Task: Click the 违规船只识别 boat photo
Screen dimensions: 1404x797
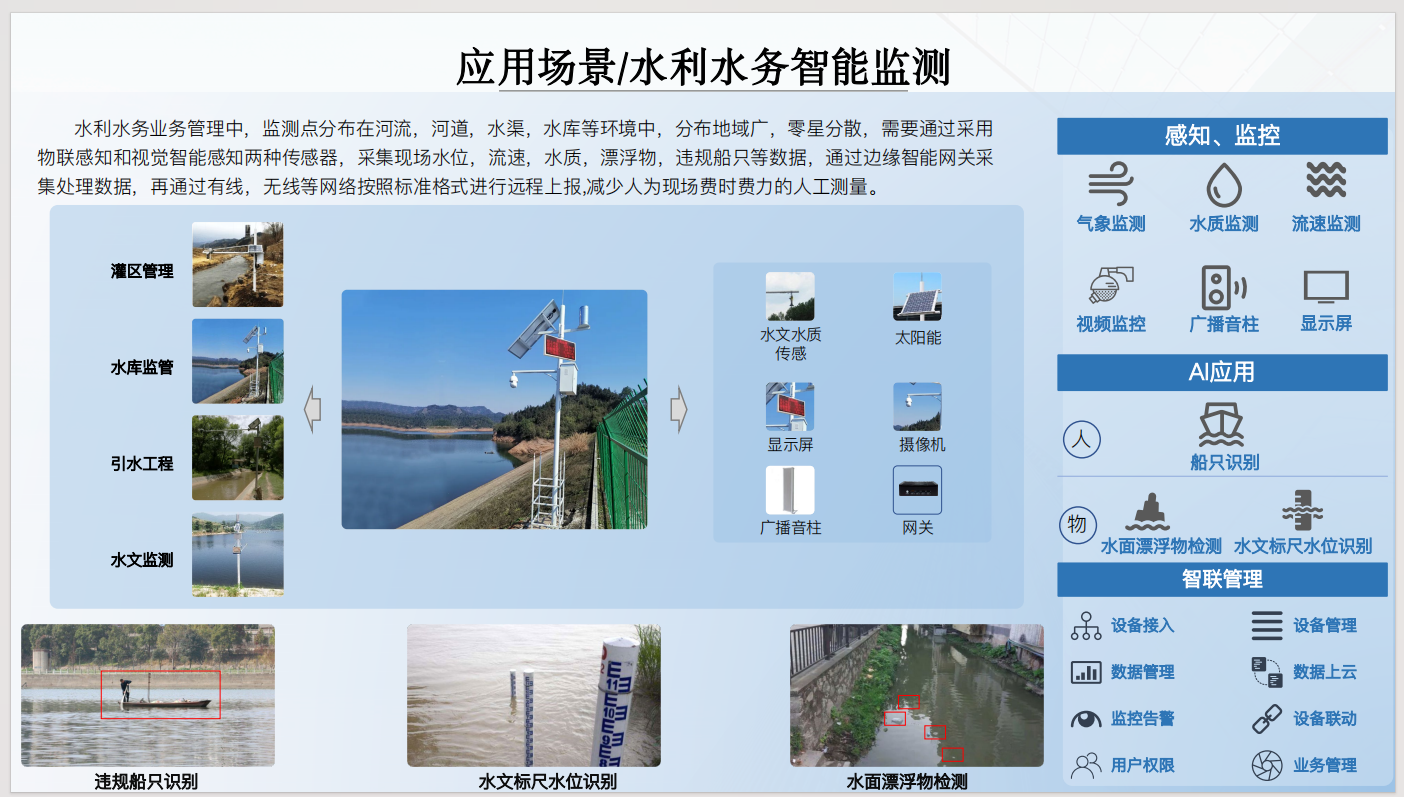Action: pos(148,696)
